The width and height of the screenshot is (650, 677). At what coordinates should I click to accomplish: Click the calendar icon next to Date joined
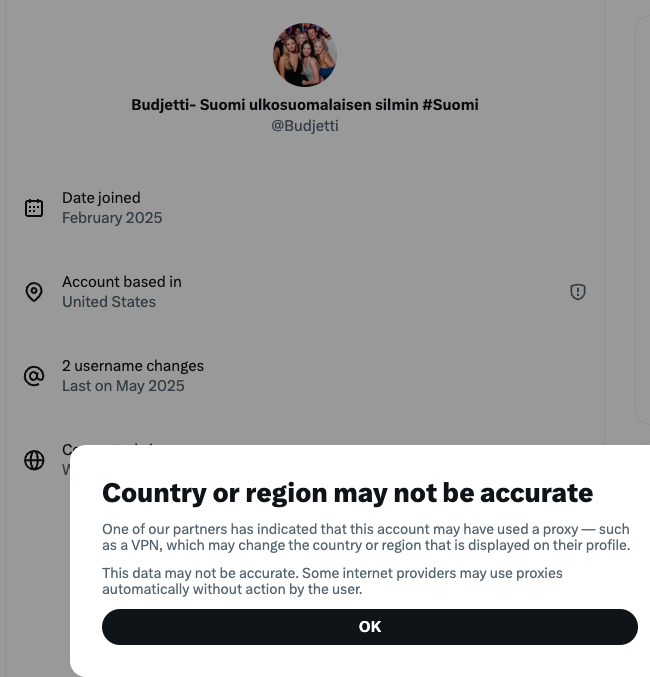click(x=34, y=208)
